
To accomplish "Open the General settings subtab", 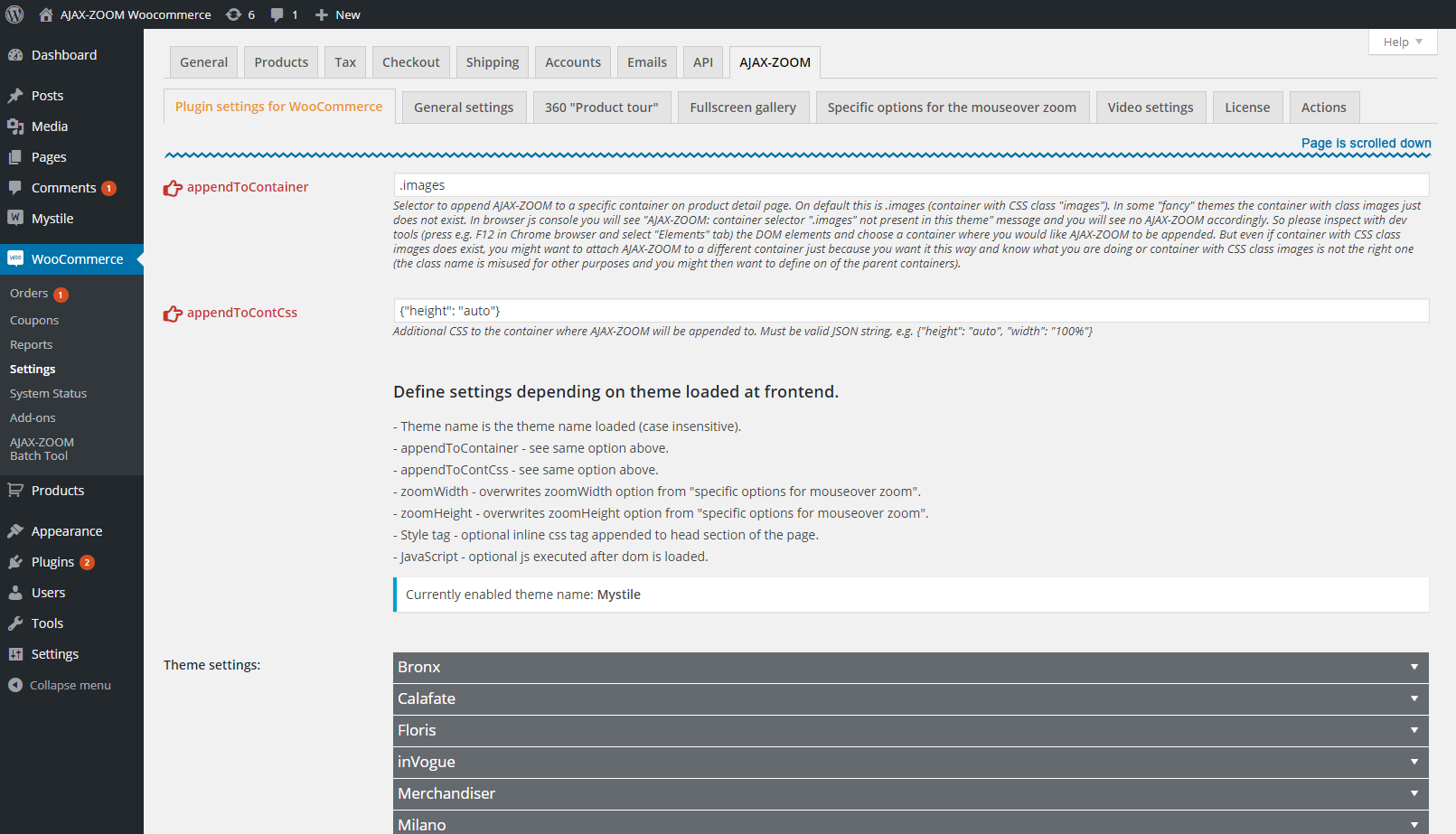I will pyautogui.click(x=464, y=108).
